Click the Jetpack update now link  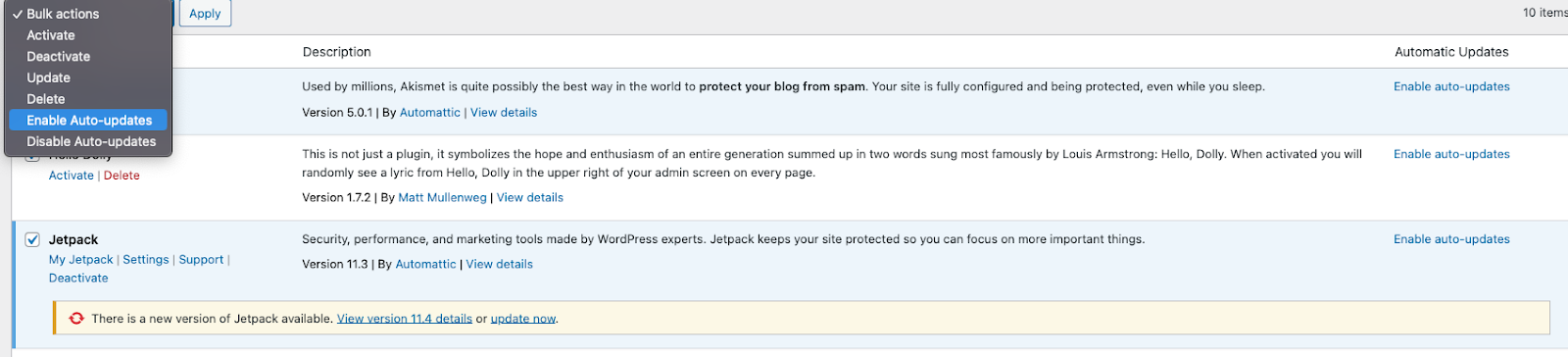[523, 319]
